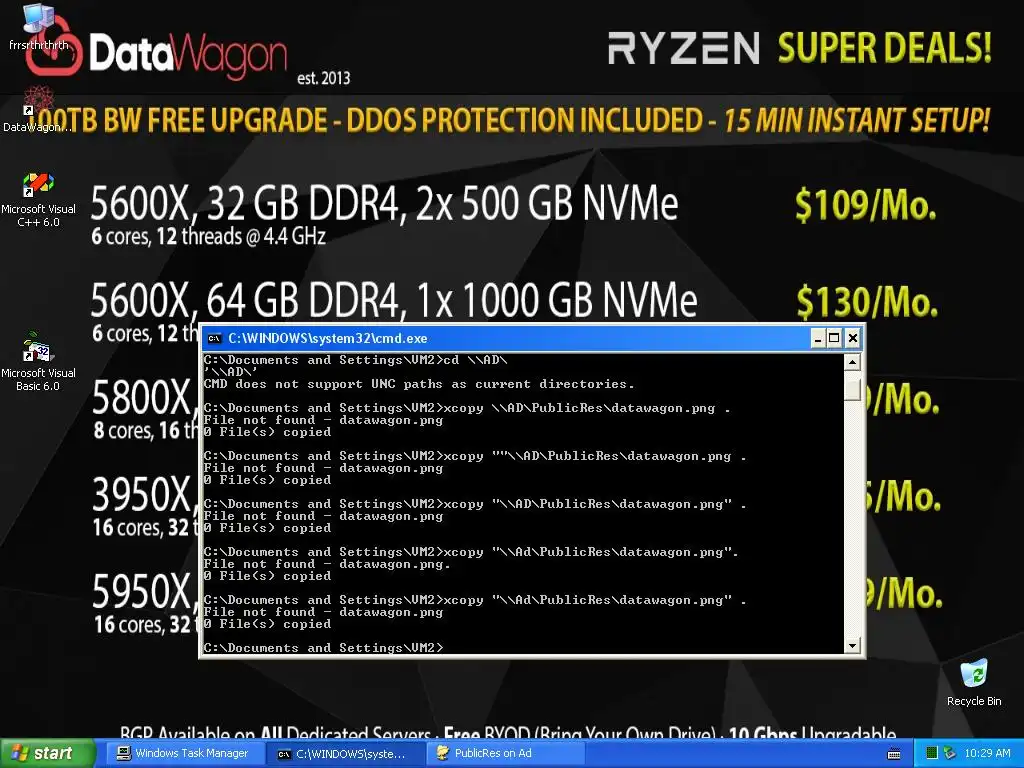Open the Recycle Bin
Screen dimensions: 1024x768
(x=974, y=683)
